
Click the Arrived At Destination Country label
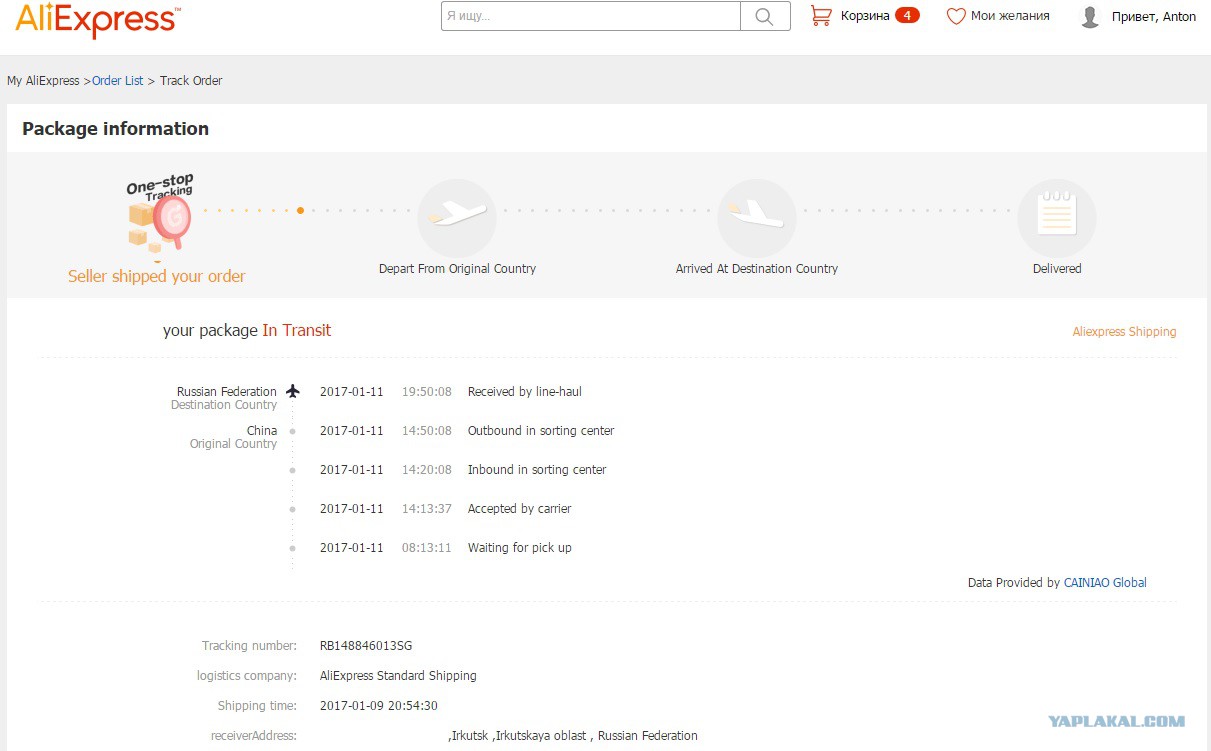click(757, 269)
